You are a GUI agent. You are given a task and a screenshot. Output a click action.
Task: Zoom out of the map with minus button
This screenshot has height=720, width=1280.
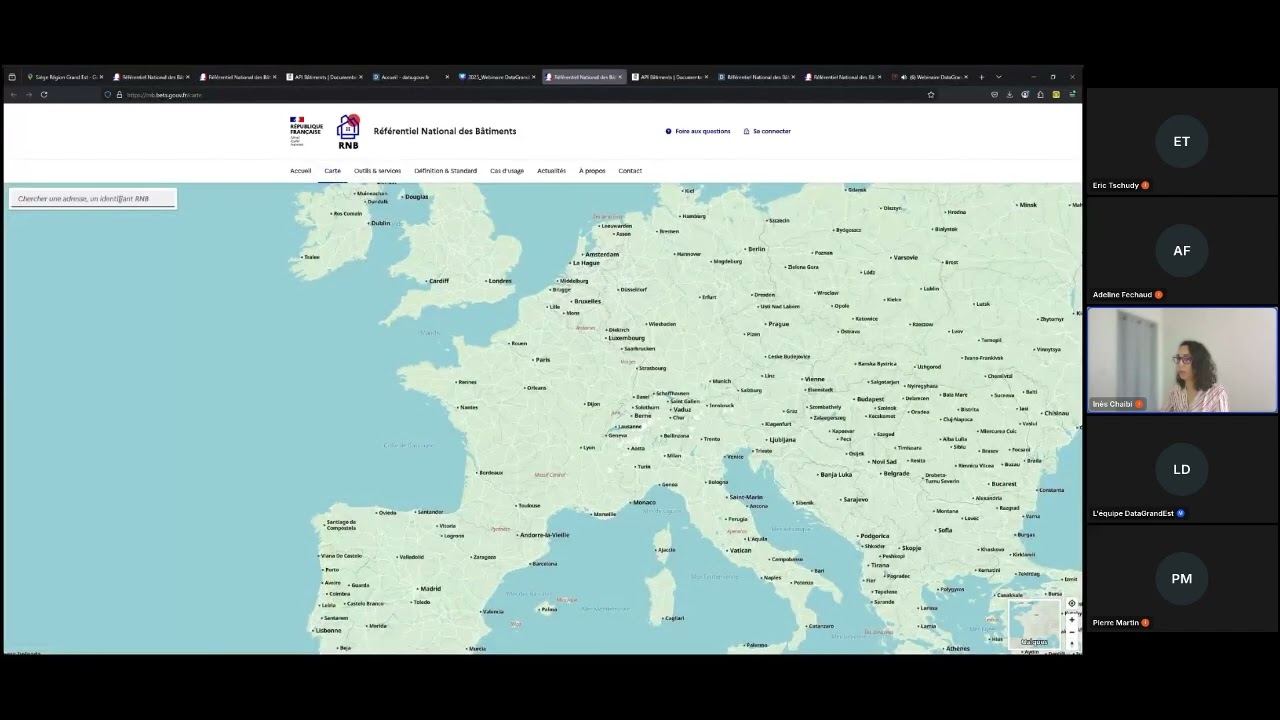(x=1072, y=632)
